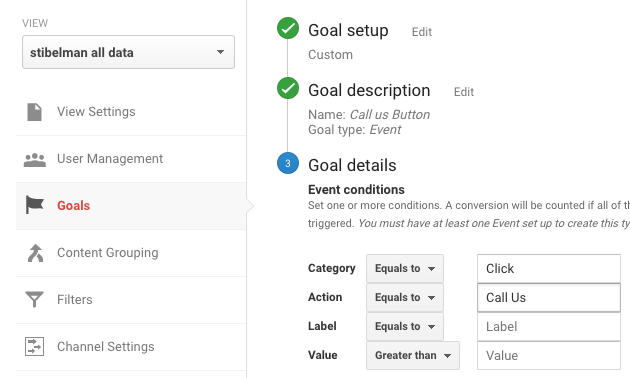Focus the Category field containing Click
The width and height of the screenshot is (630, 378).
pos(549,268)
